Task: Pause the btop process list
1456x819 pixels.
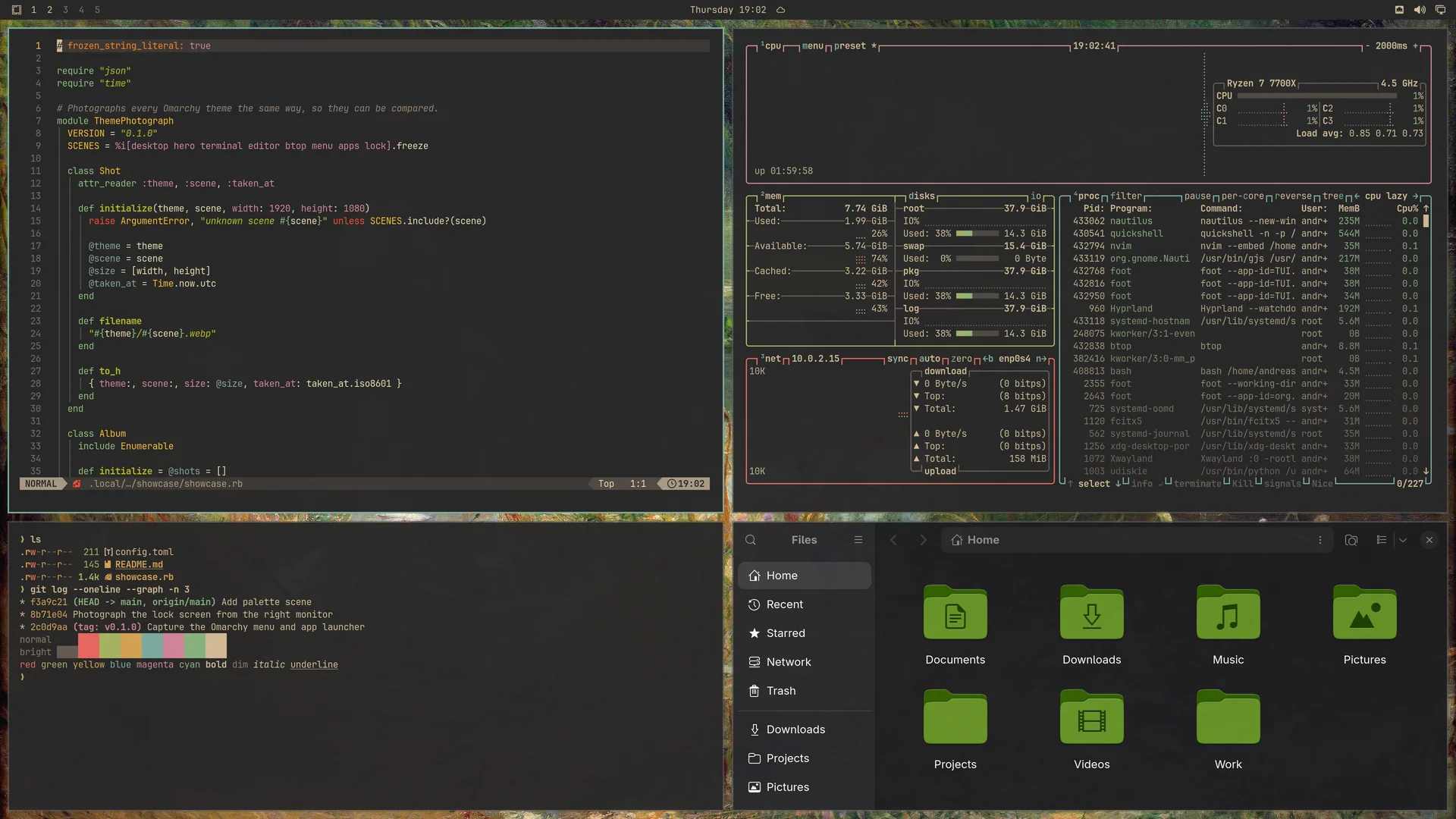Action: (1197, 196)
